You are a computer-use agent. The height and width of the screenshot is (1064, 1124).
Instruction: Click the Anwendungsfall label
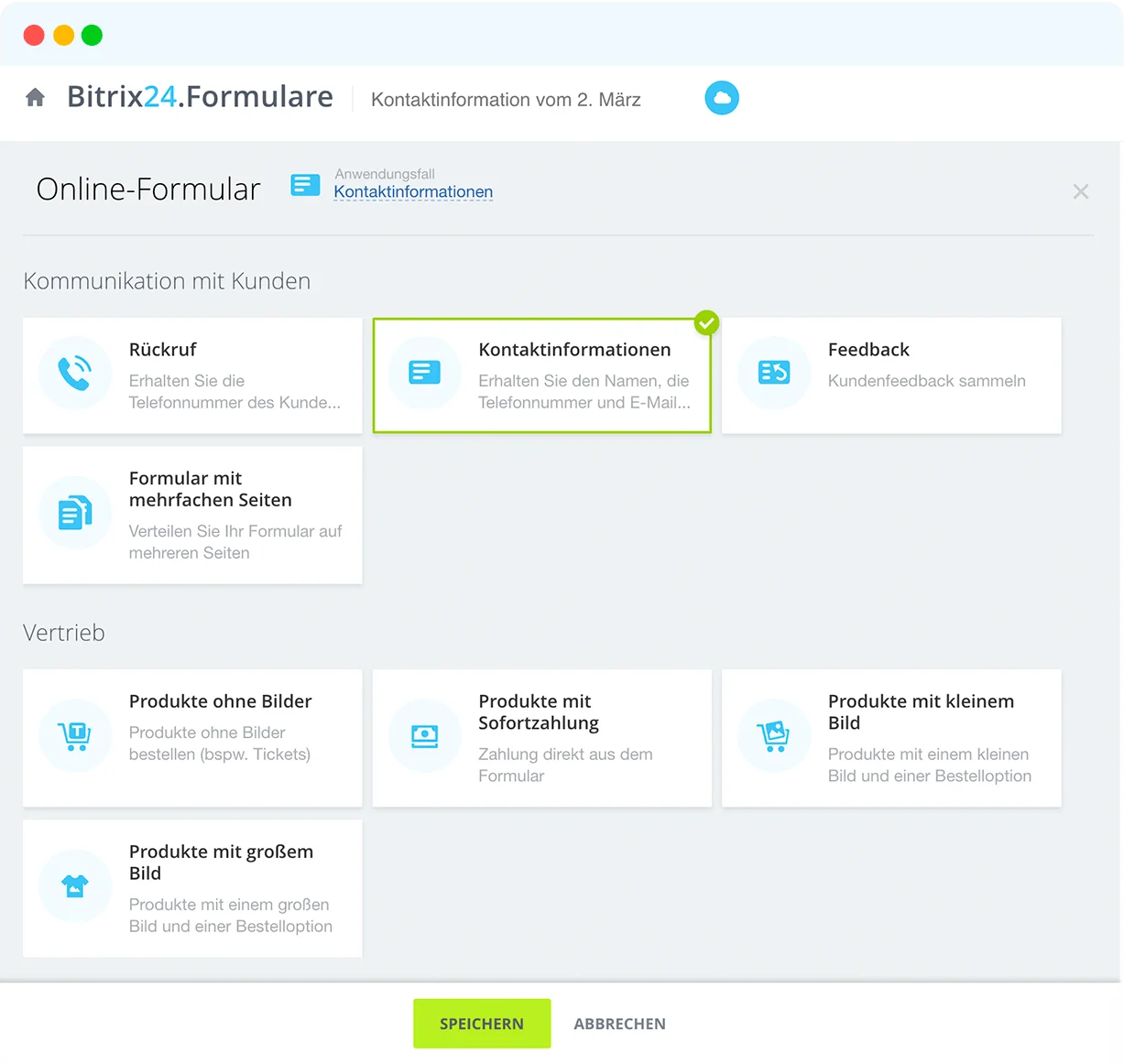385,174
